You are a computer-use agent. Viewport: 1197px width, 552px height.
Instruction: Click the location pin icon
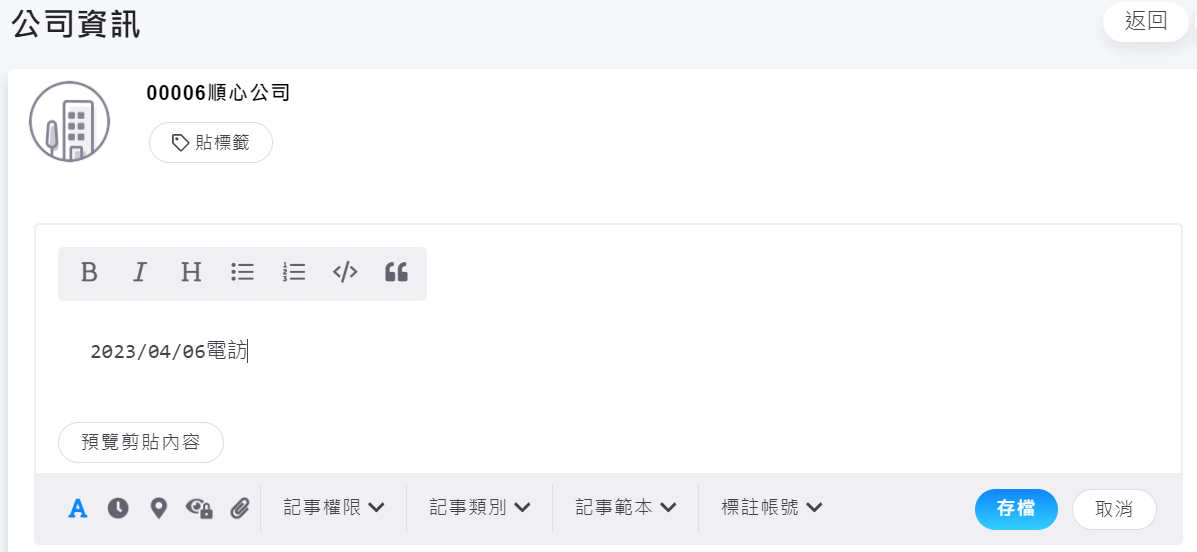pyautogui.click(x=158, y=508)
